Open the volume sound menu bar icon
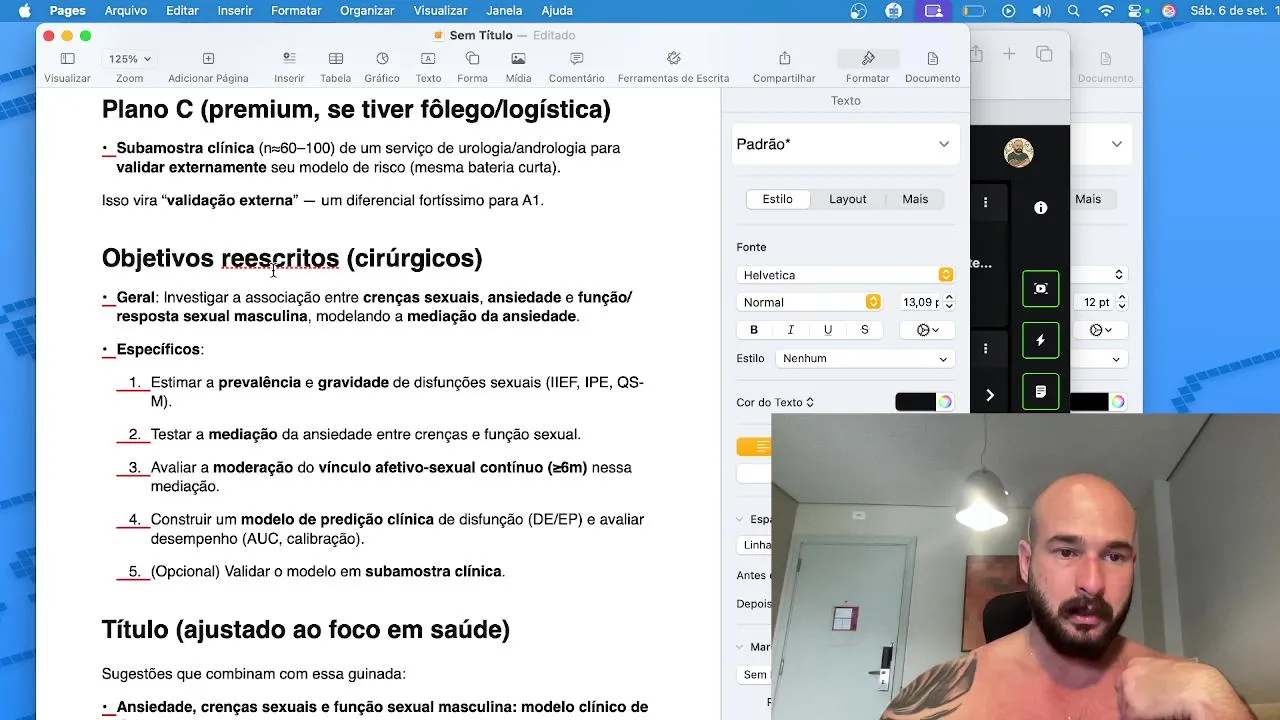This screenshot has height=720, width=1280. pos(1041,11)
